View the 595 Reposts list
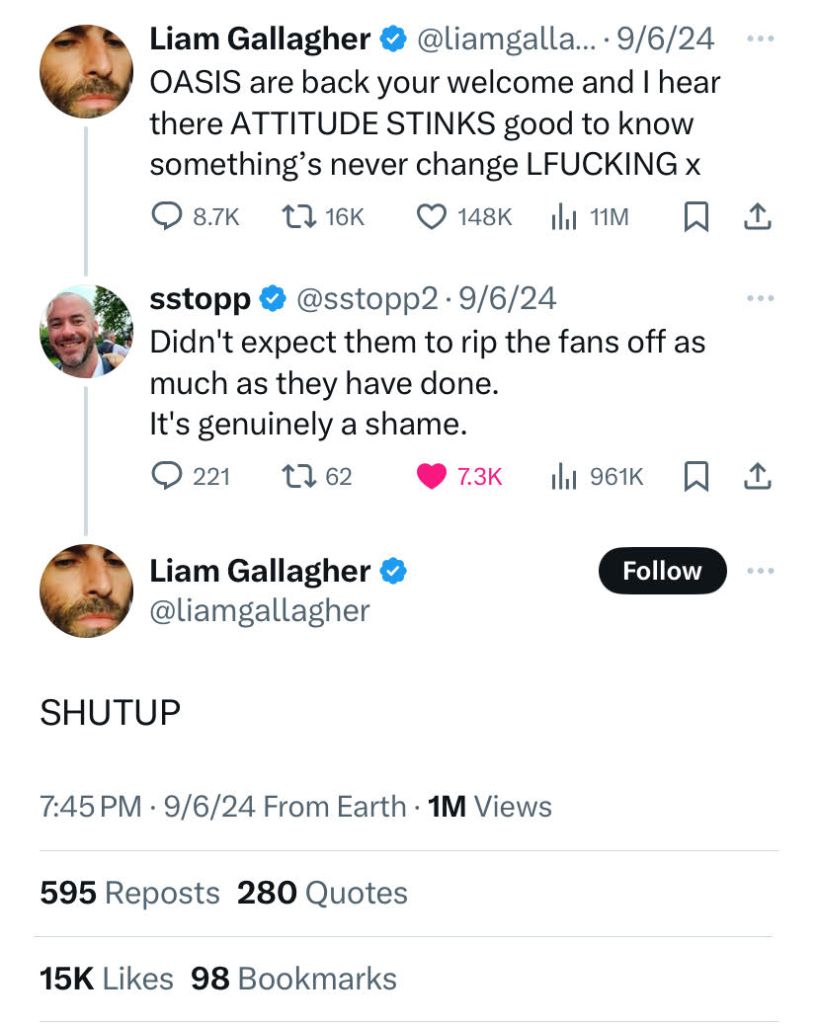818x1024 pixels. coord(129,893)
